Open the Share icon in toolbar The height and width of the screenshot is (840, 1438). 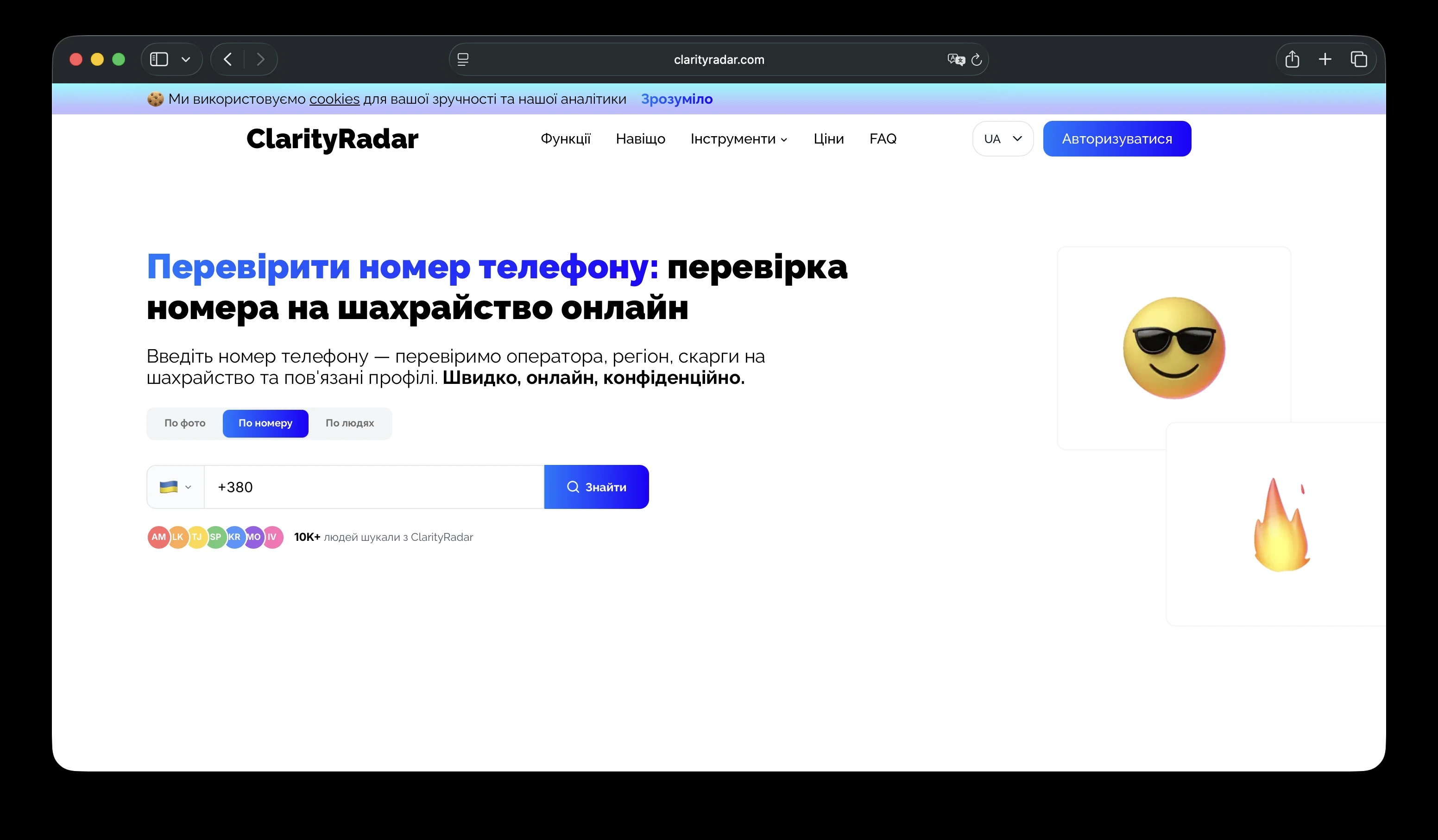[1292, 59]
